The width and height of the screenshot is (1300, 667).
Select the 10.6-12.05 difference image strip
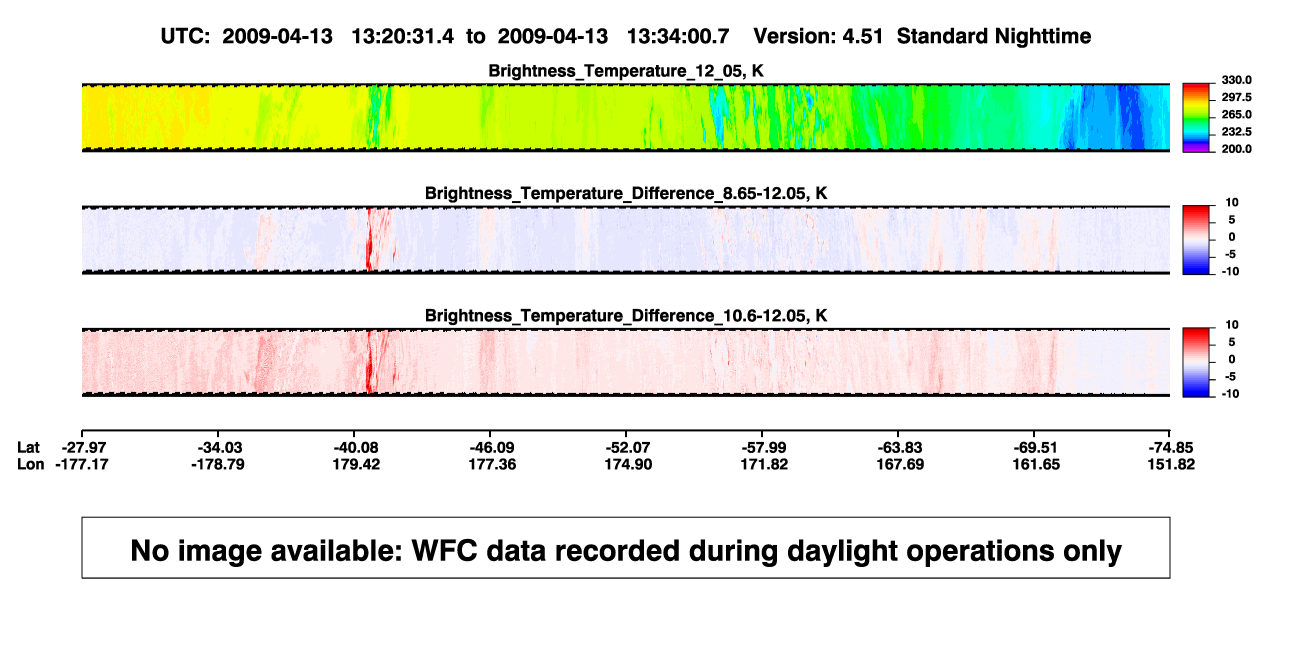[x=625, y=362]
